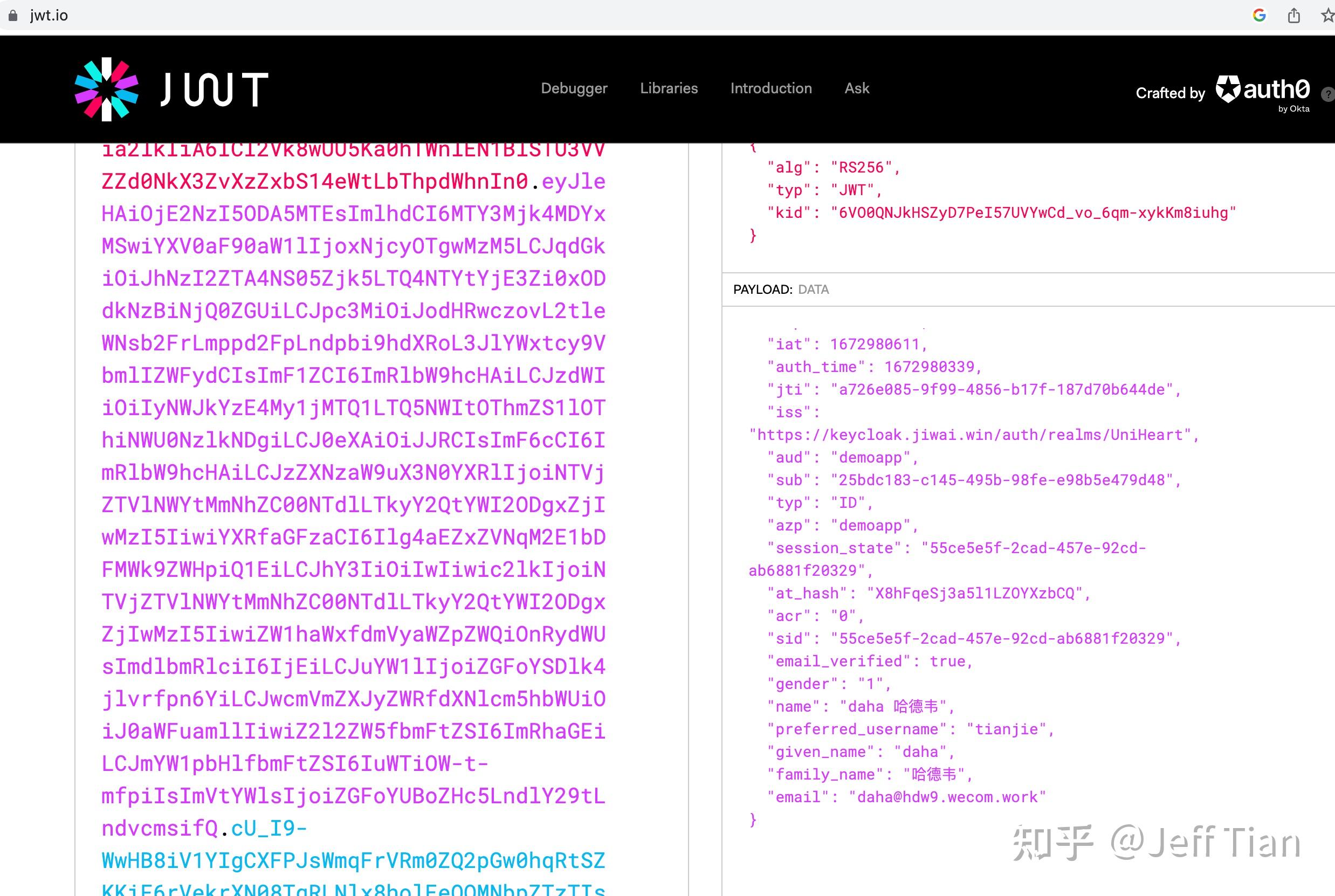The width and height of the screenshot is (1335, 896).
Task: Click the Crafted by auth0 attribution
Action: coord(1170,93)
